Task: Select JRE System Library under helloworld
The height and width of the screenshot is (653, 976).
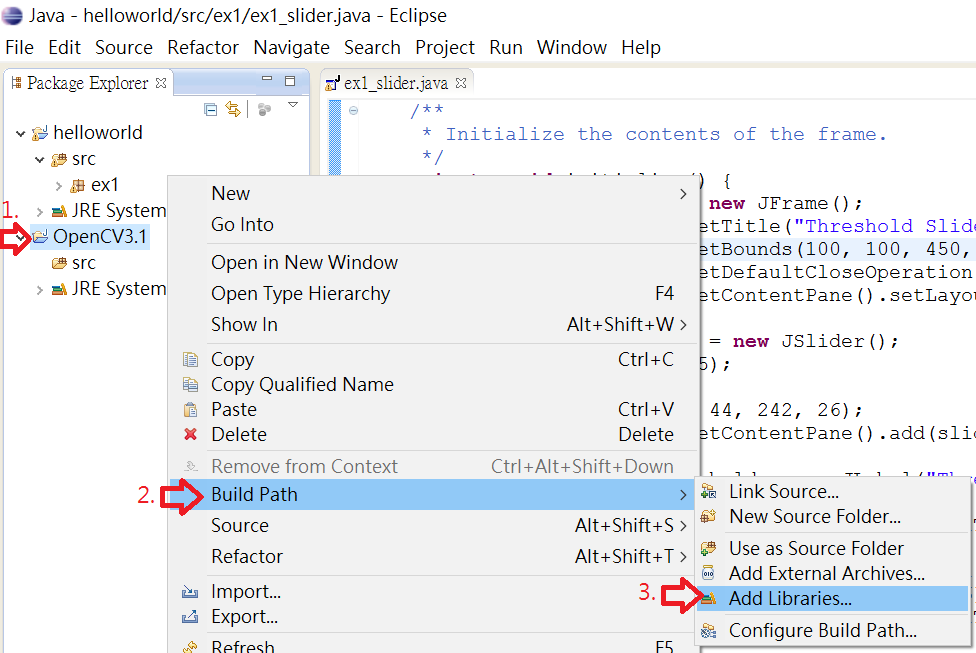Action: coord(118,210)
